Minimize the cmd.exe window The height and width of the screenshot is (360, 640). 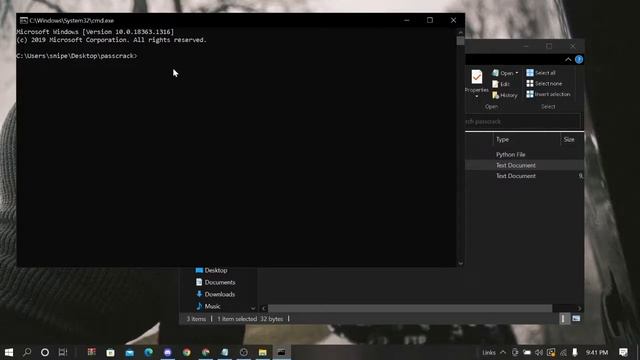point(406,20)
